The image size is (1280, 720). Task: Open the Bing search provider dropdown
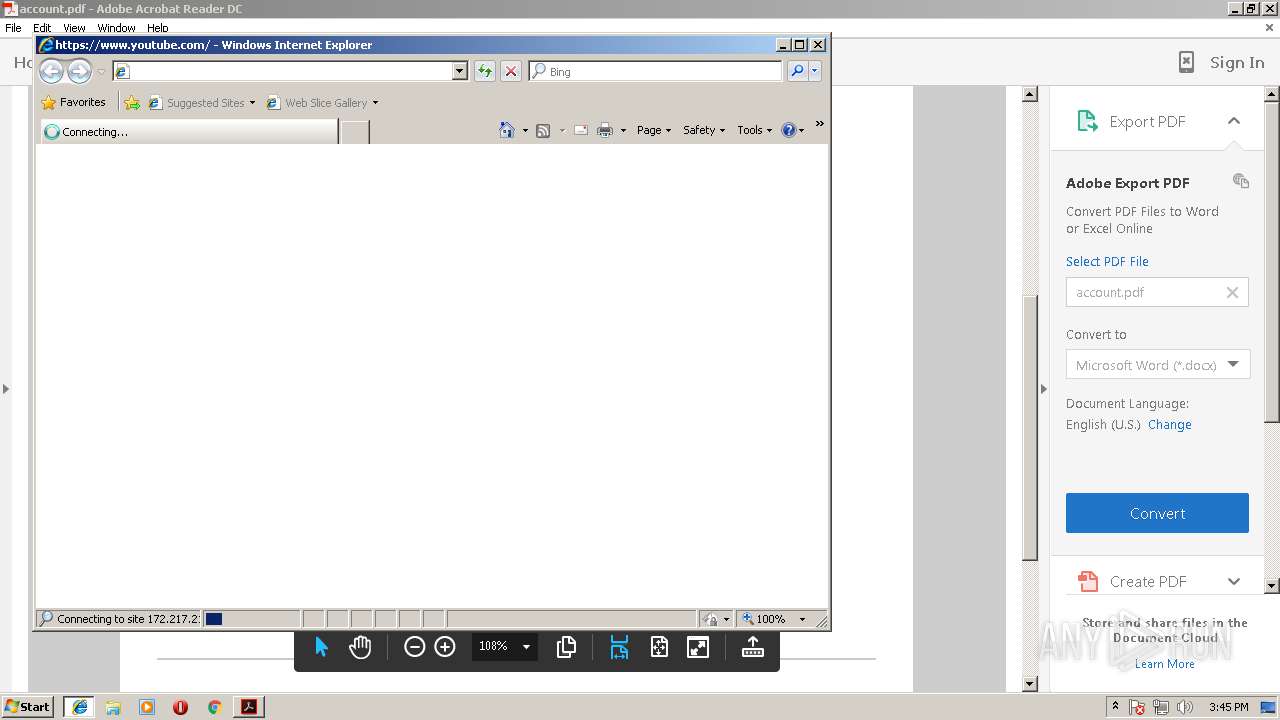coord(815,71)
